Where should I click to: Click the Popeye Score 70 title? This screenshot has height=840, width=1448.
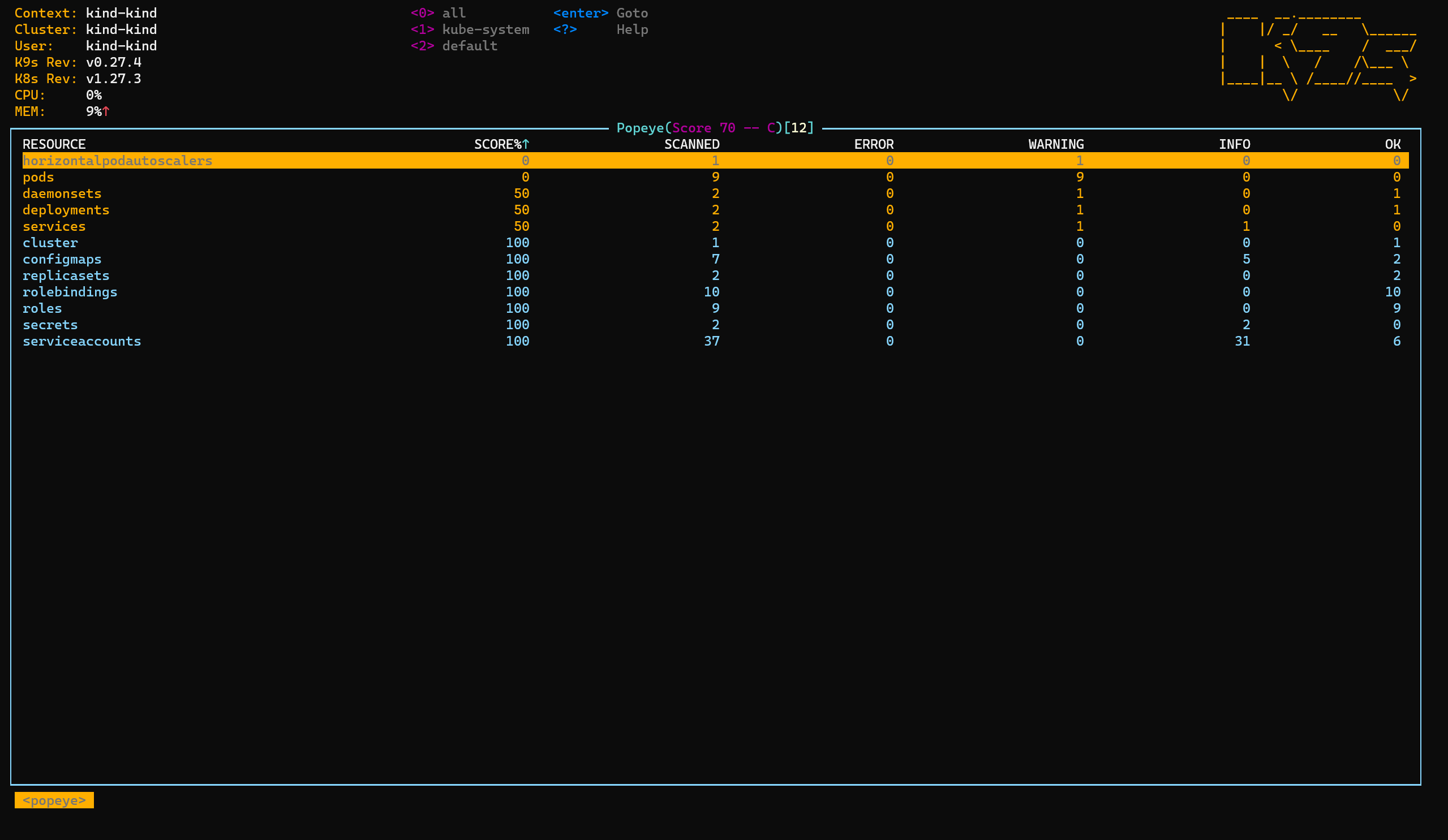[715, 128]
